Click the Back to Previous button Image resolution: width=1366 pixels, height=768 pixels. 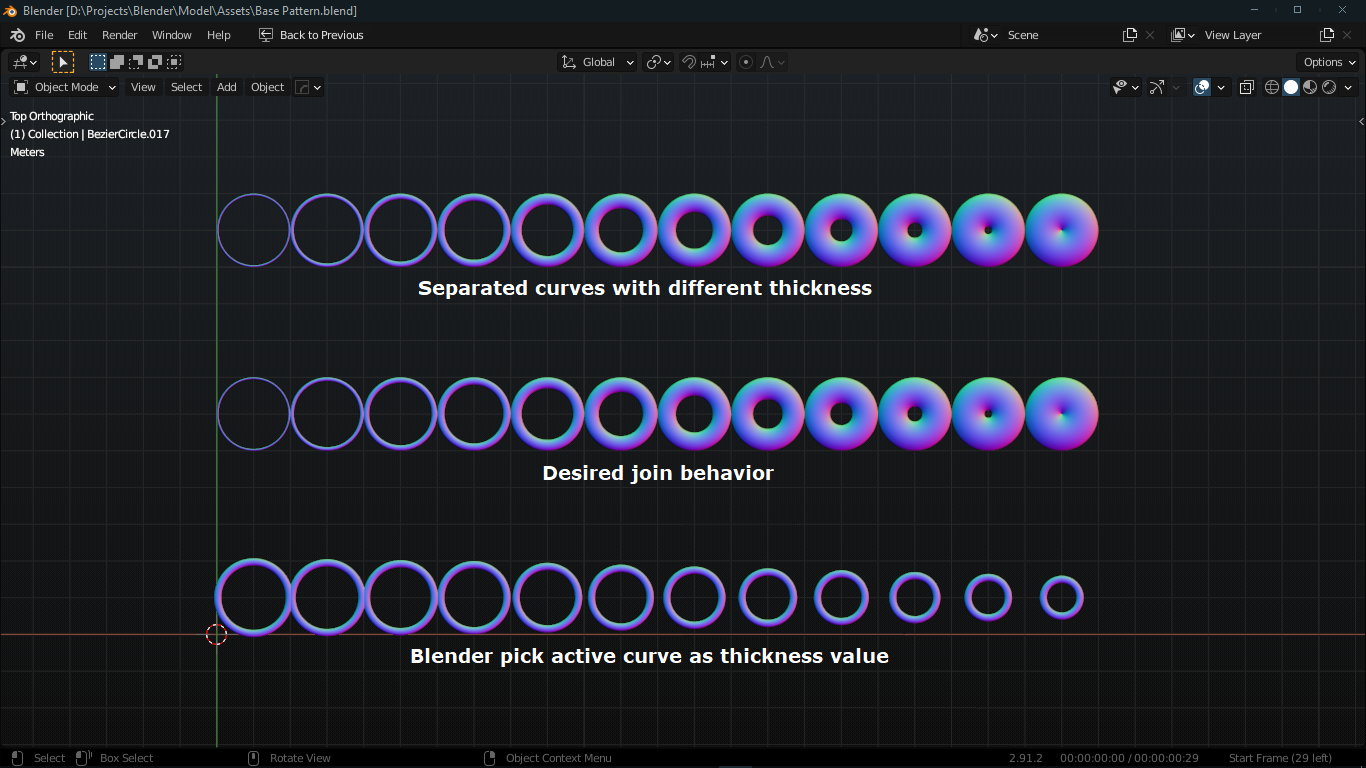[311, 35]
